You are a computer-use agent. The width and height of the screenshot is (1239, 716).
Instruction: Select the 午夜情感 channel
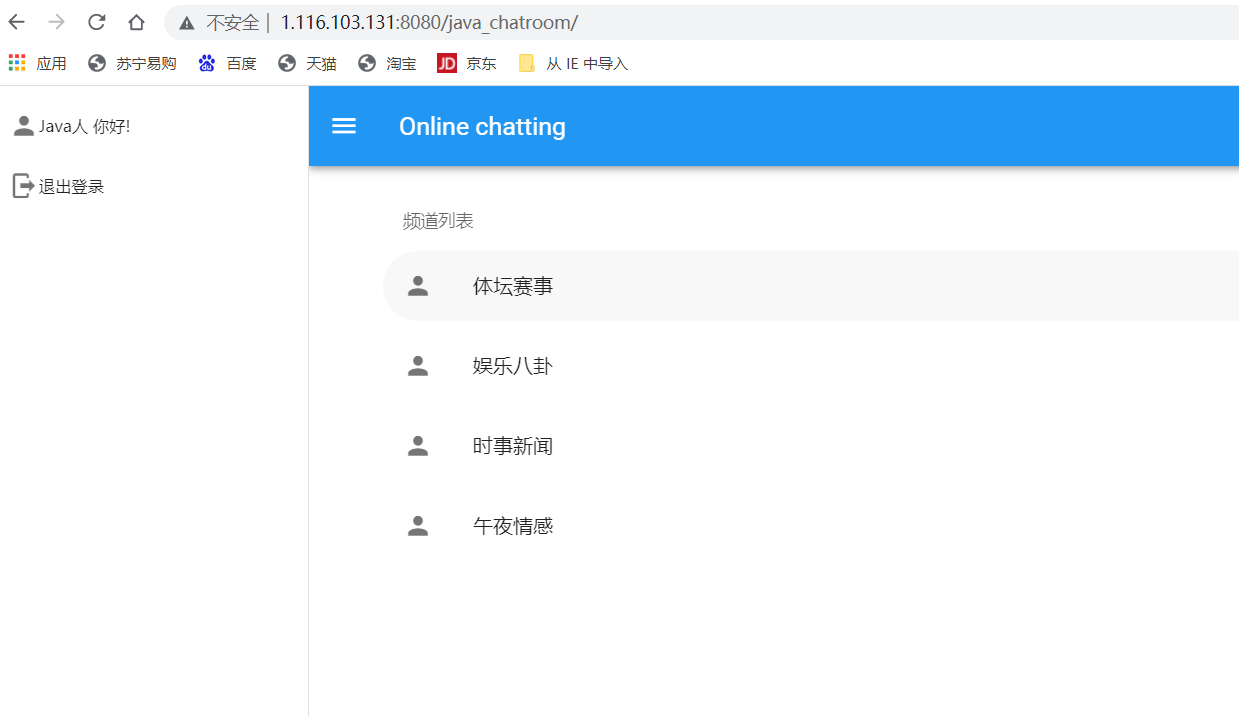[512, 525]
